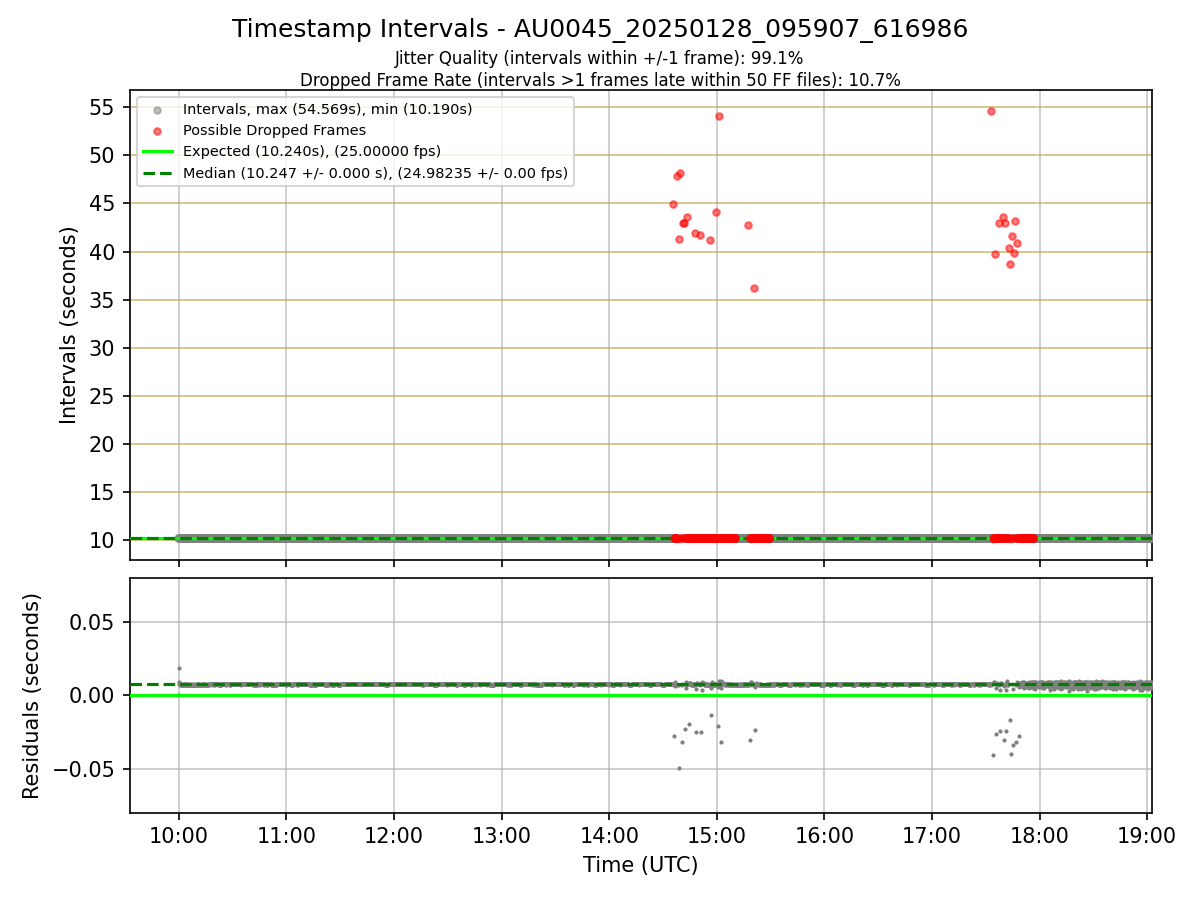Click the dashed green line sample in the legend
Screen dimensions: 1200x900
(x=156, y=173)
